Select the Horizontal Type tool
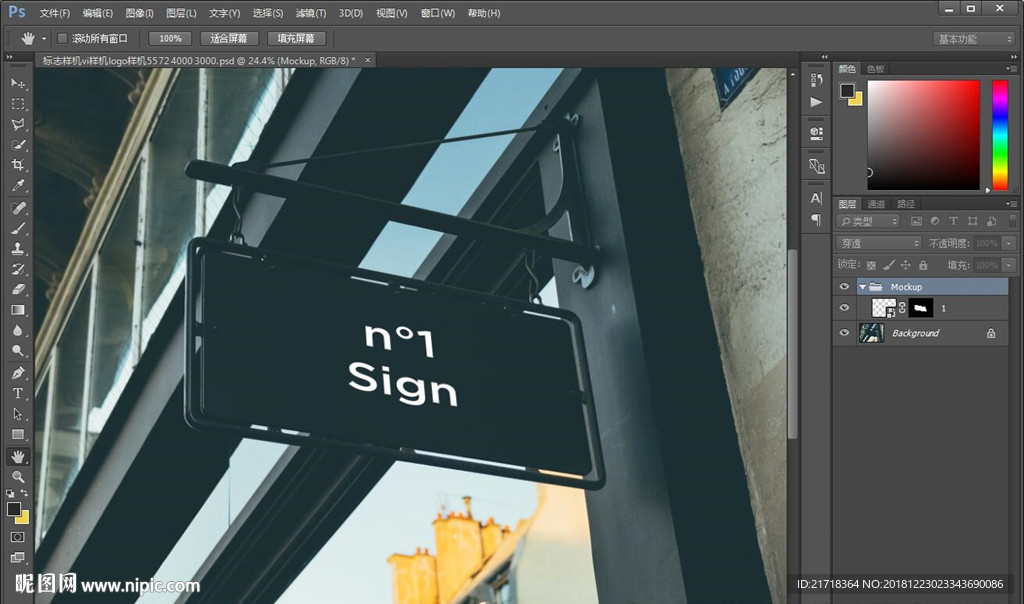This screenshot has width=1024, height=604. pyautogui.click(x=18, y=393)
